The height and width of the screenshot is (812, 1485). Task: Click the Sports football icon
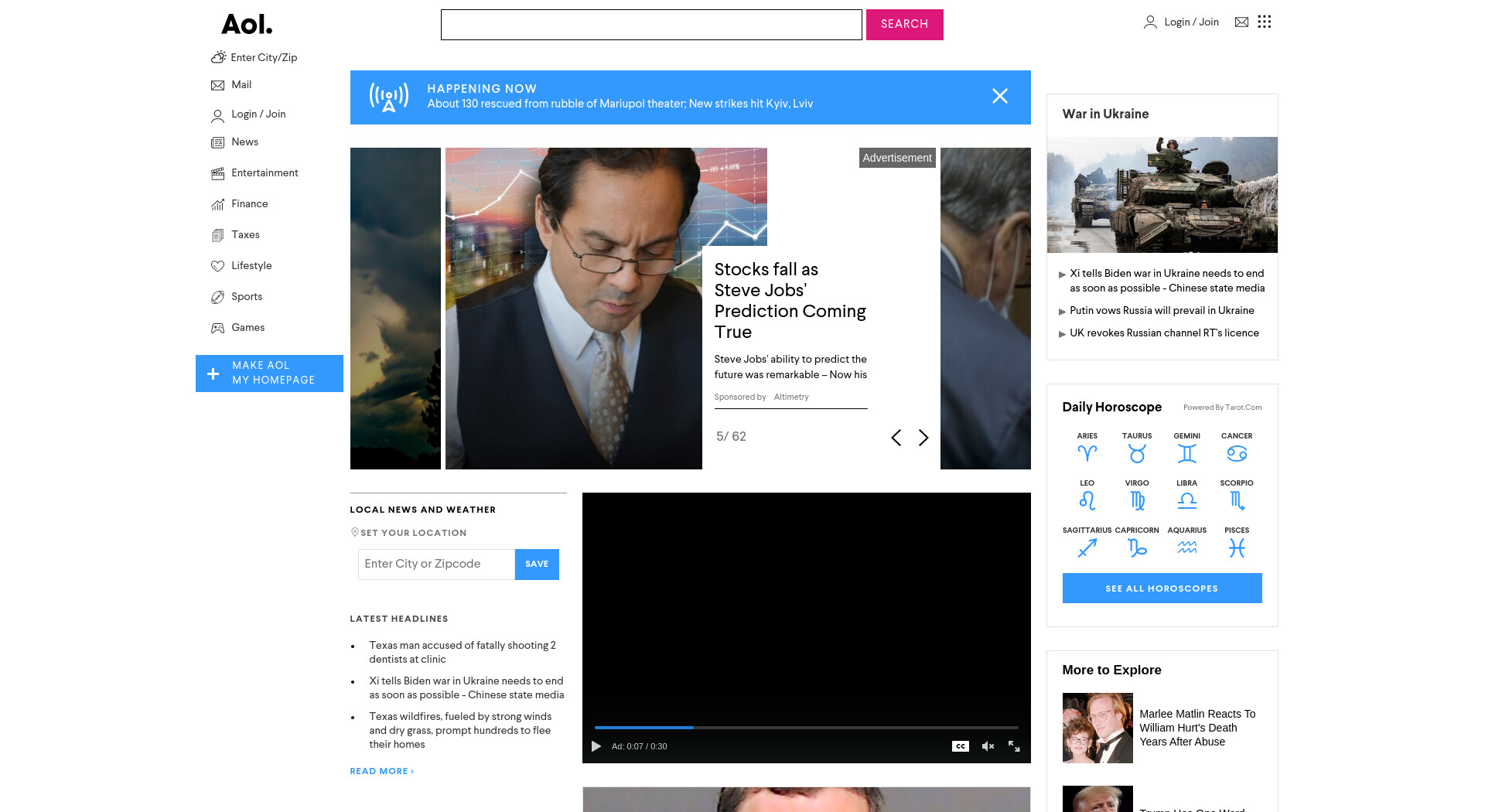[x=218, y=297]
